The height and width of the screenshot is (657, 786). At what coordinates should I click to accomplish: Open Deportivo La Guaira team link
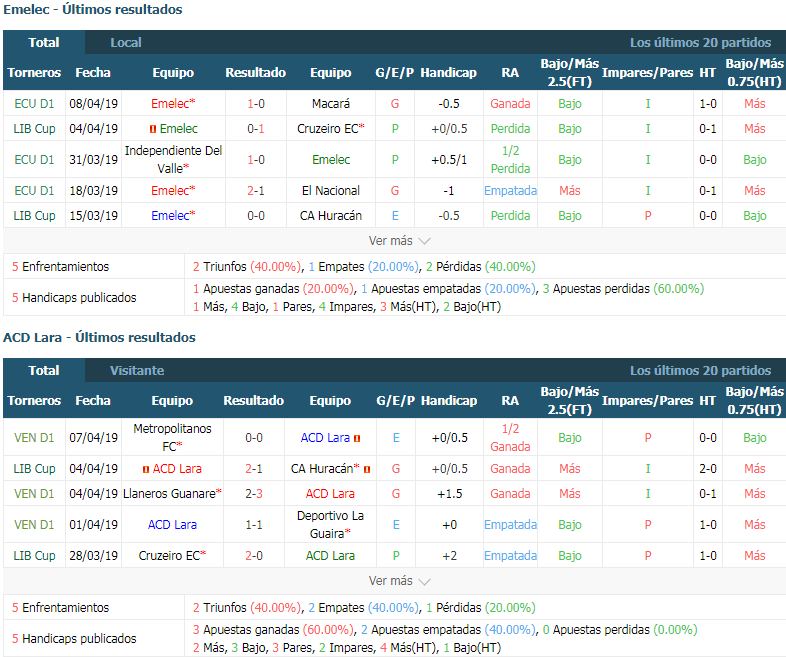tap(330, 525)
